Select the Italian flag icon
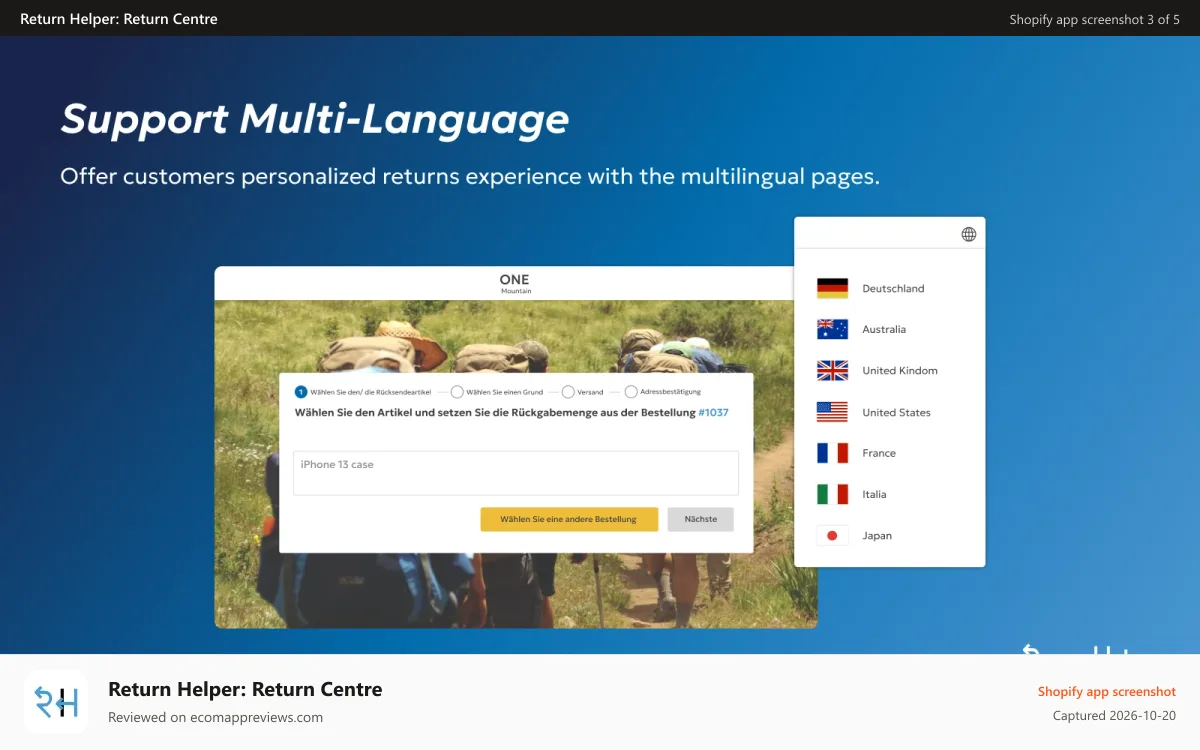Image resolution: width=1200 pixels, height=750 pixels. click(x=832, y=494)
